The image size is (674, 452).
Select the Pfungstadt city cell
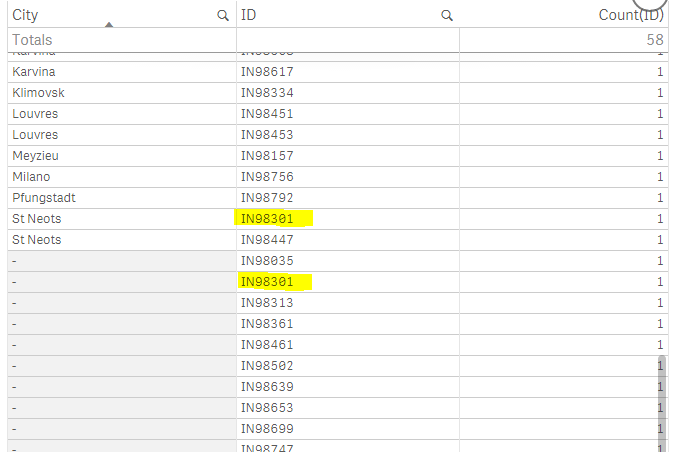click(x=43, y=198)
